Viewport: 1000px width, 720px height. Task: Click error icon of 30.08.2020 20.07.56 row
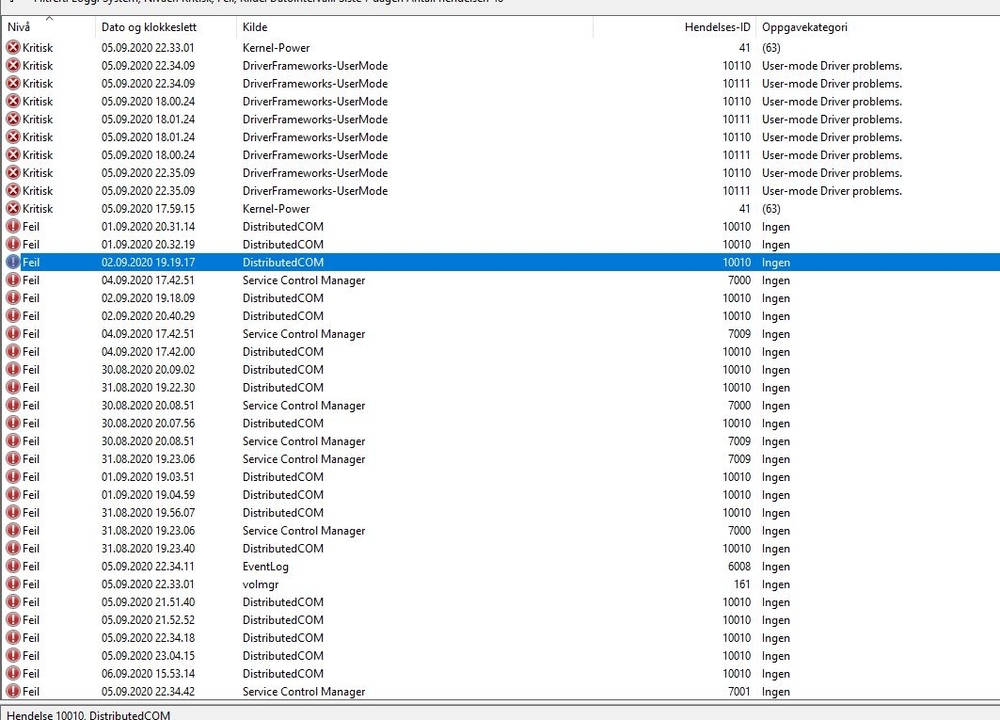coord(13,422)
